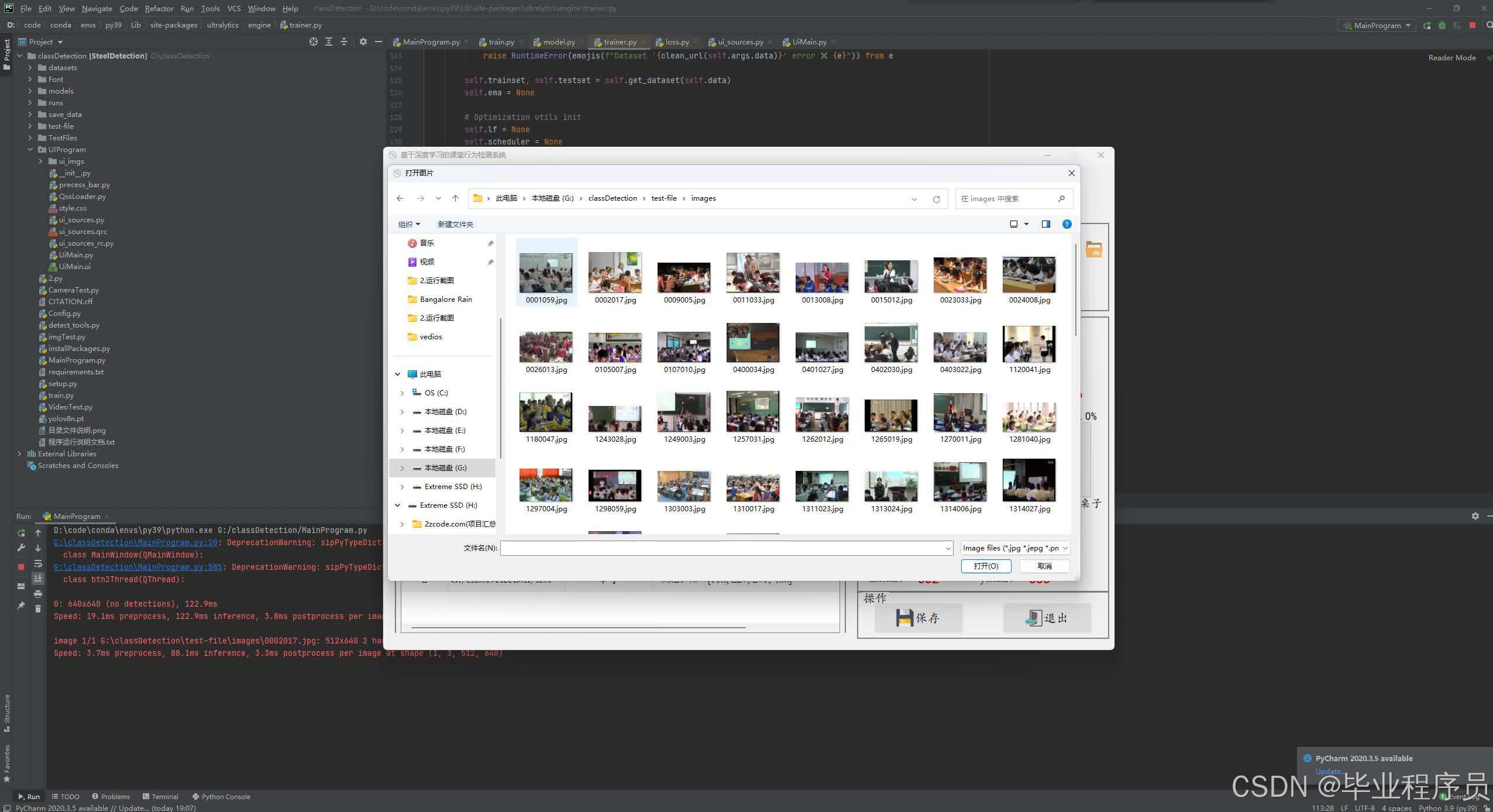Open the image file type filter dropdown

pyautogui.click(x=1015, y=548)
